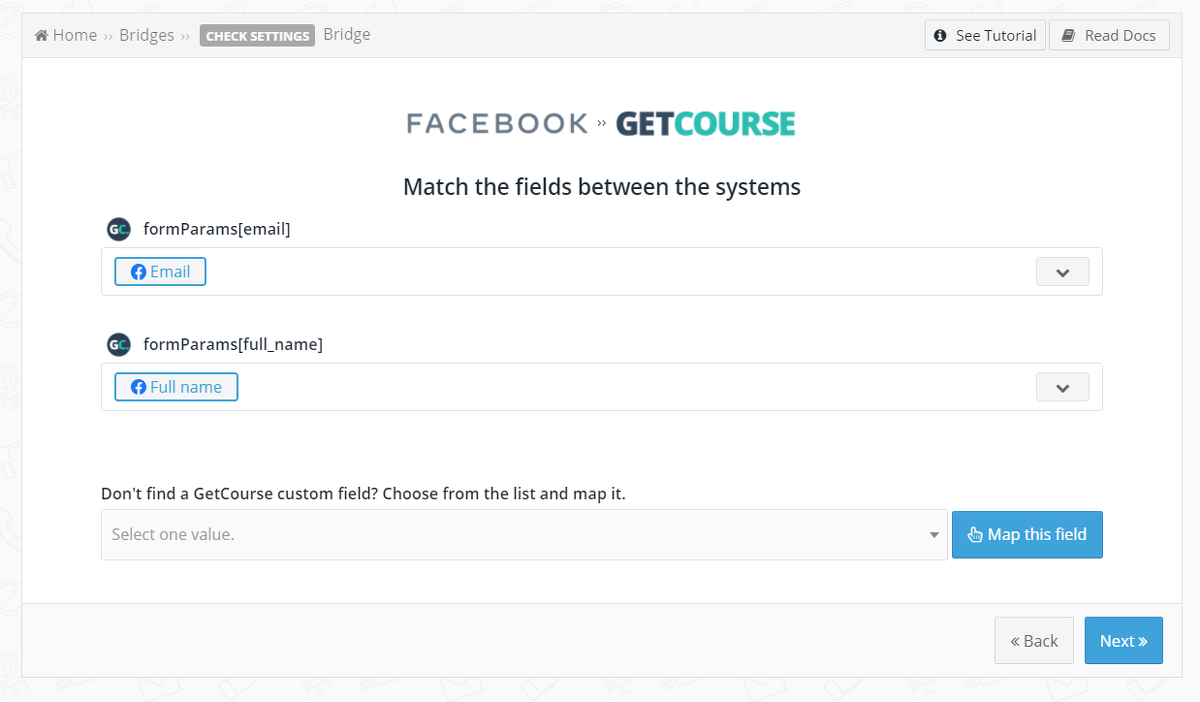Click the info icon on See Tutorial

pyautogui.click(x=940, y=36)
